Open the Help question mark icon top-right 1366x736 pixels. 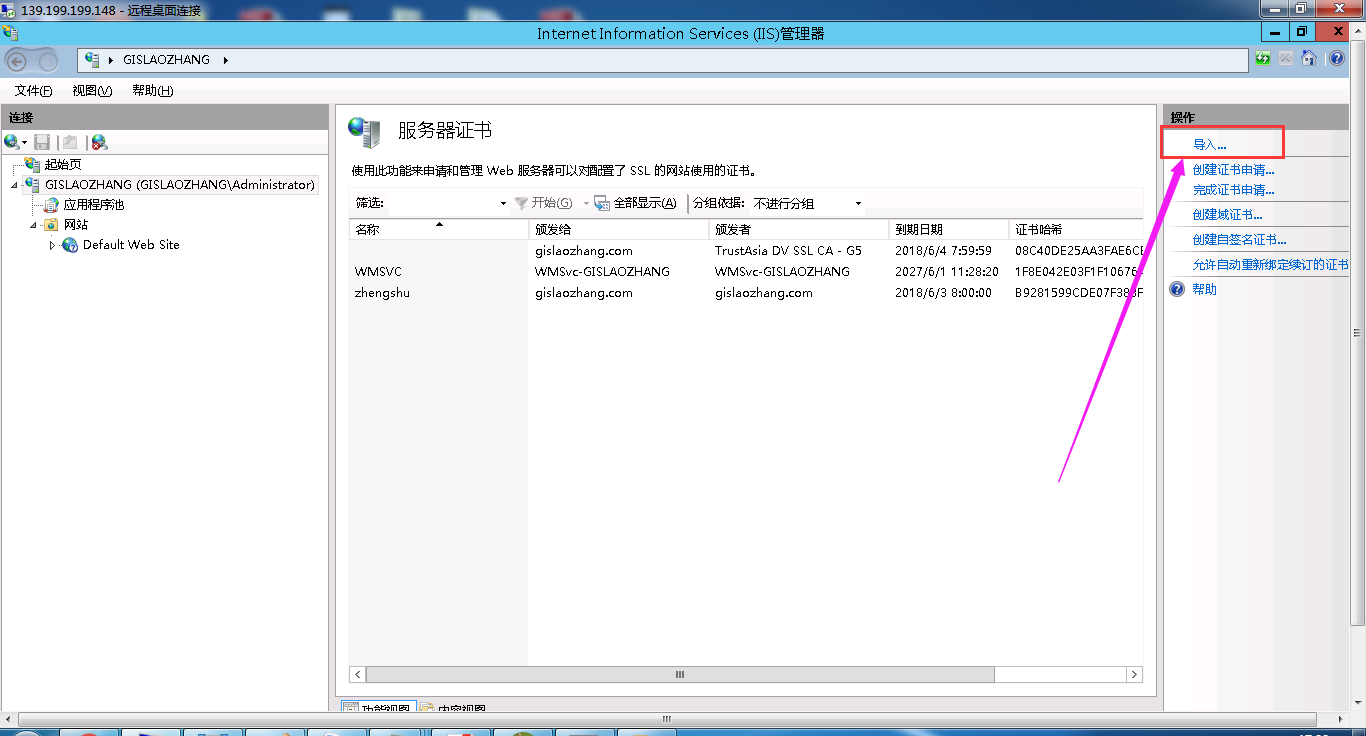(1337, 59)
